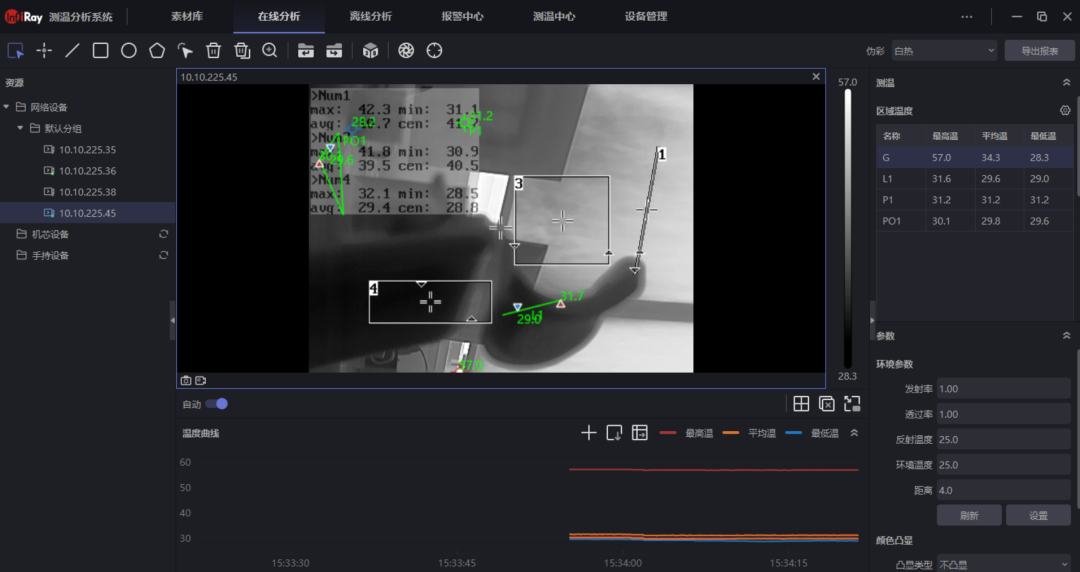
Task: Click the 导出报表 button
Action: (1039, 50)
